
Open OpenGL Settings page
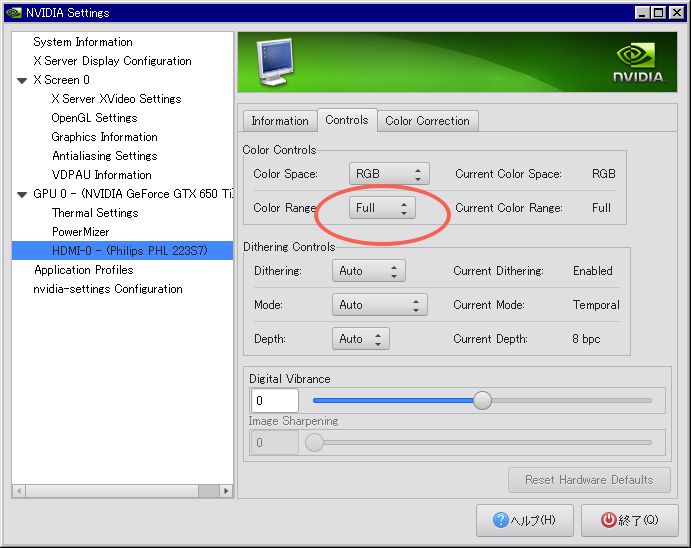coord(94,118)
